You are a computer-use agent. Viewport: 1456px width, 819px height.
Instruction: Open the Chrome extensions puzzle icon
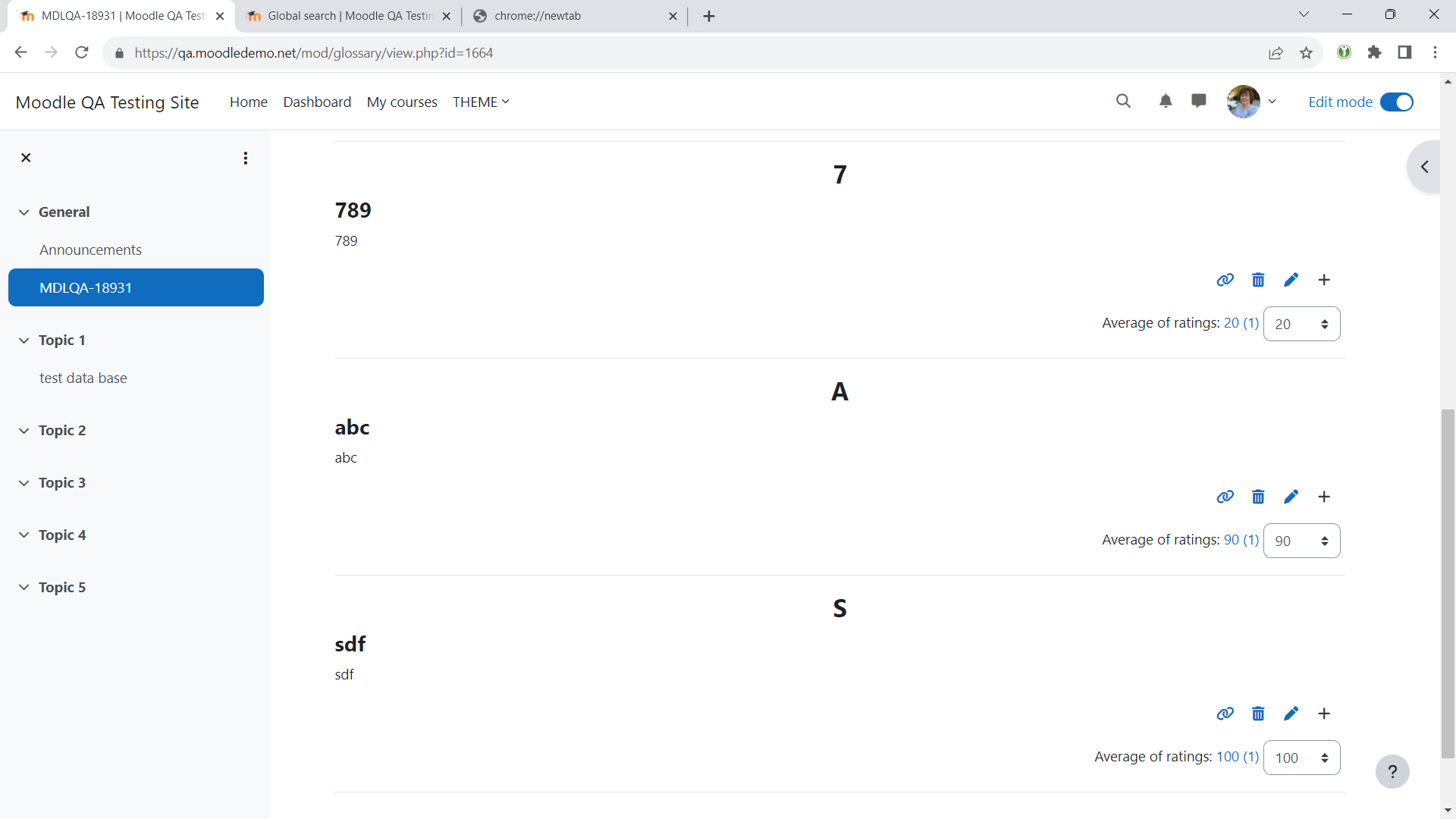tap(1374, 52)
